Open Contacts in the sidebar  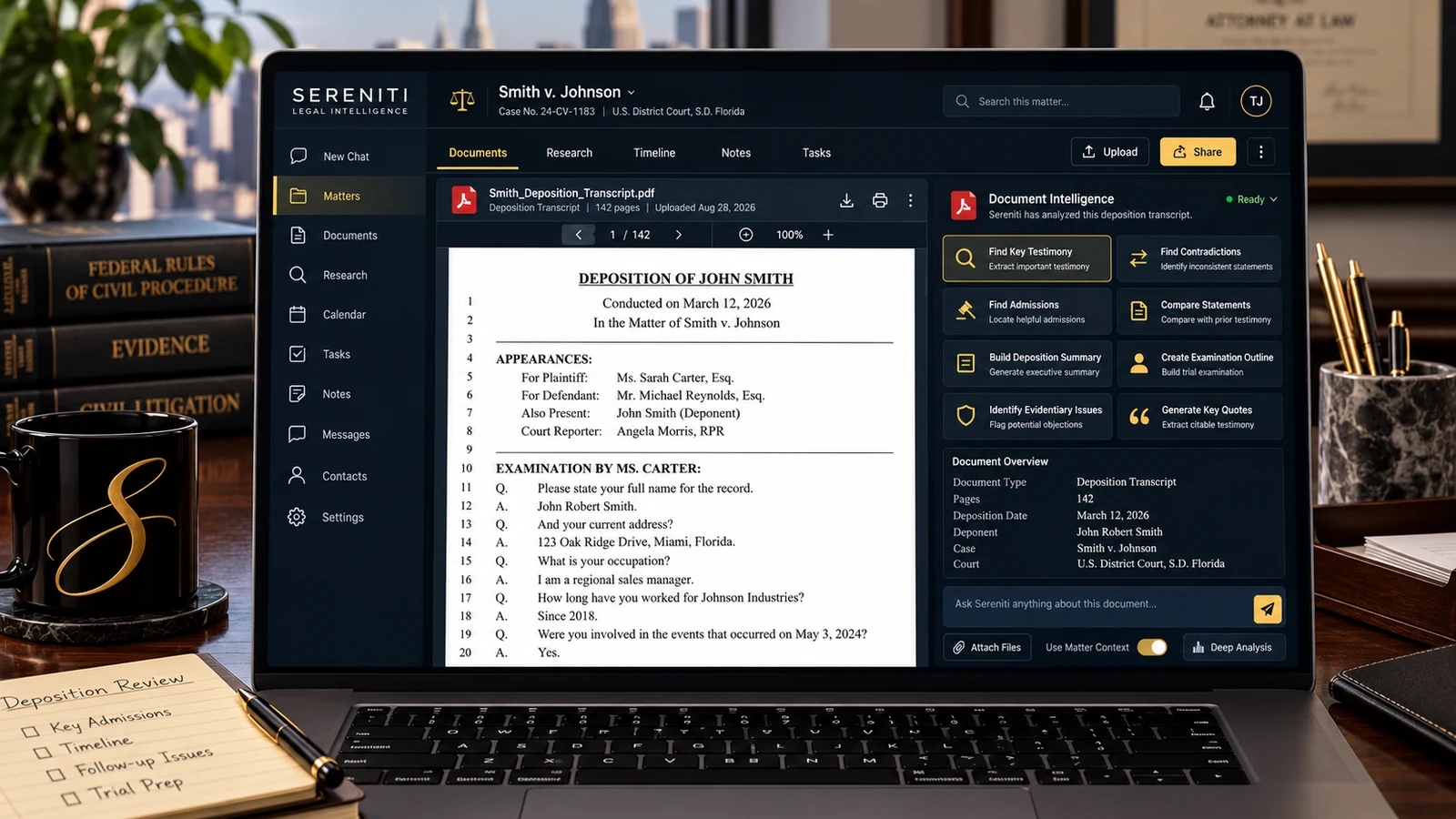[328, 476]
